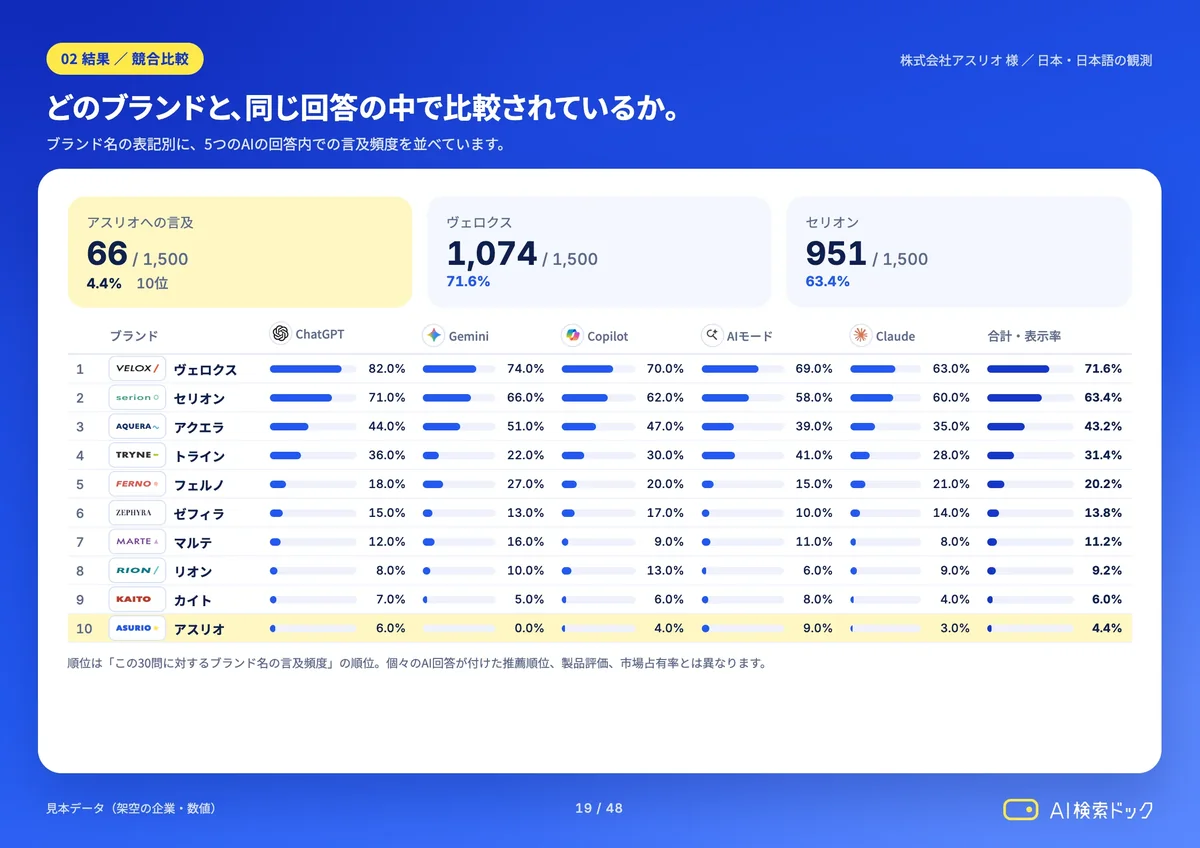
Task: Click セリオン total bar at 63.4%
Action: click(1030, 398)
